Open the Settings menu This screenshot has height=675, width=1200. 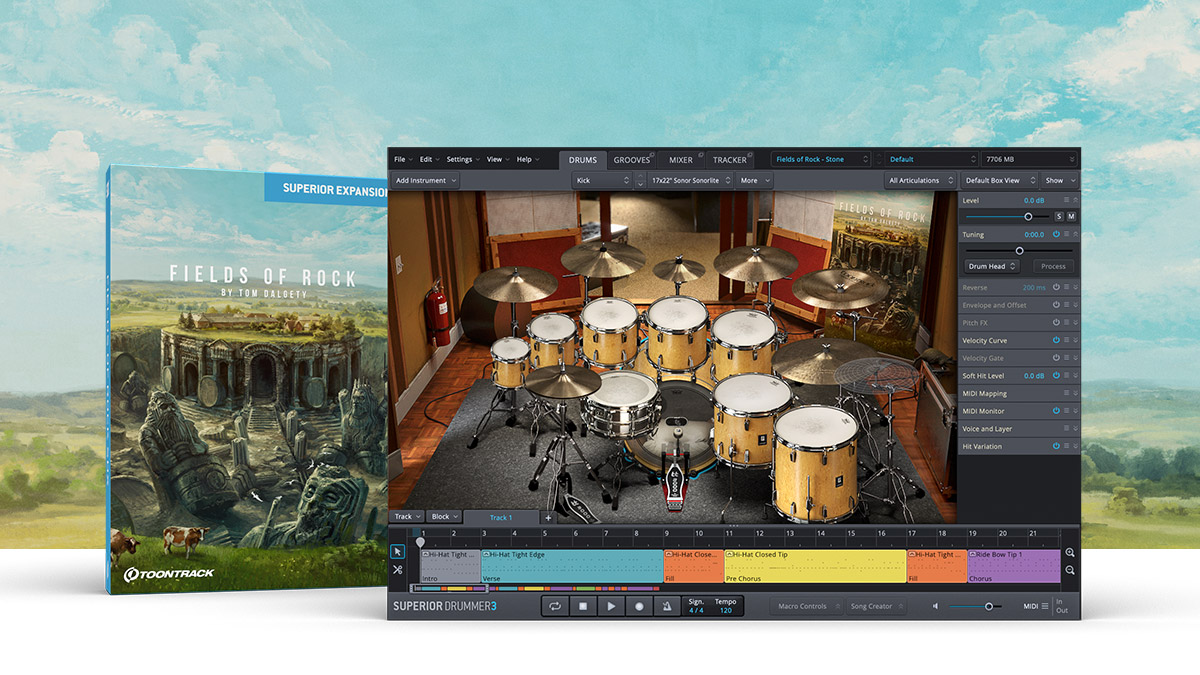coord(463,160)
